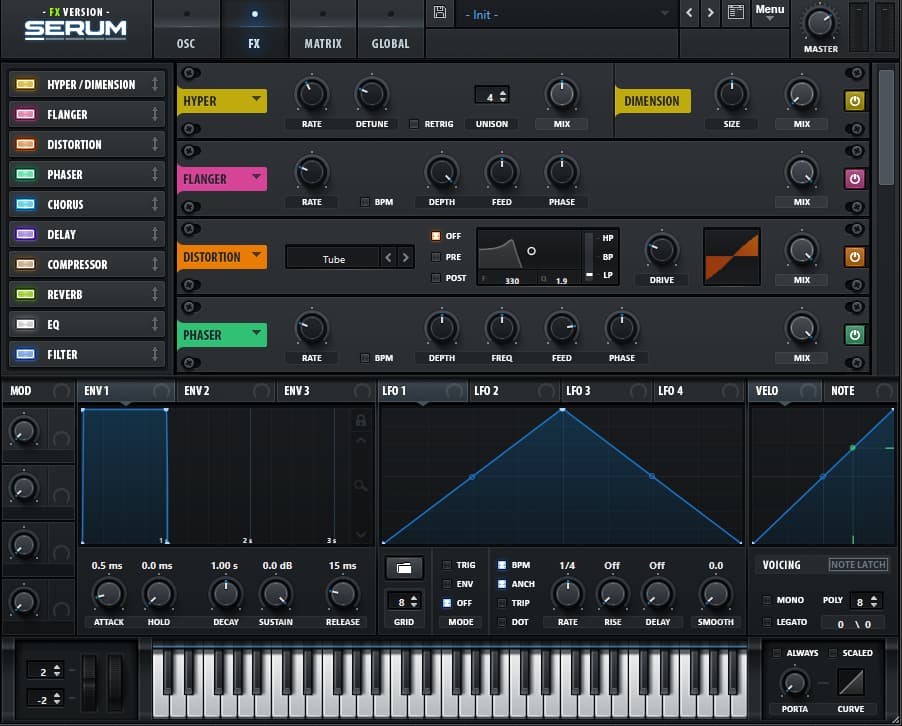Click the Compressor rack icon
The image size is (902, 726).
coord(25,265)
